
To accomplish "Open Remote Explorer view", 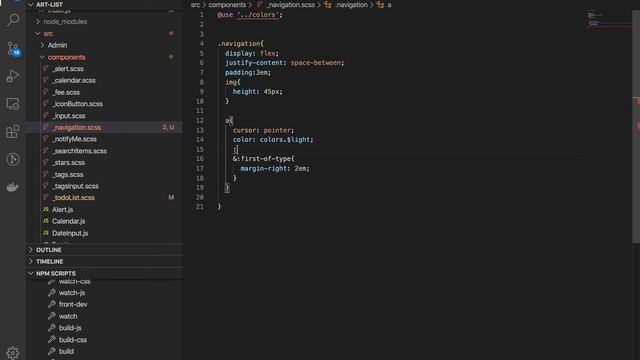I will 13,104.
